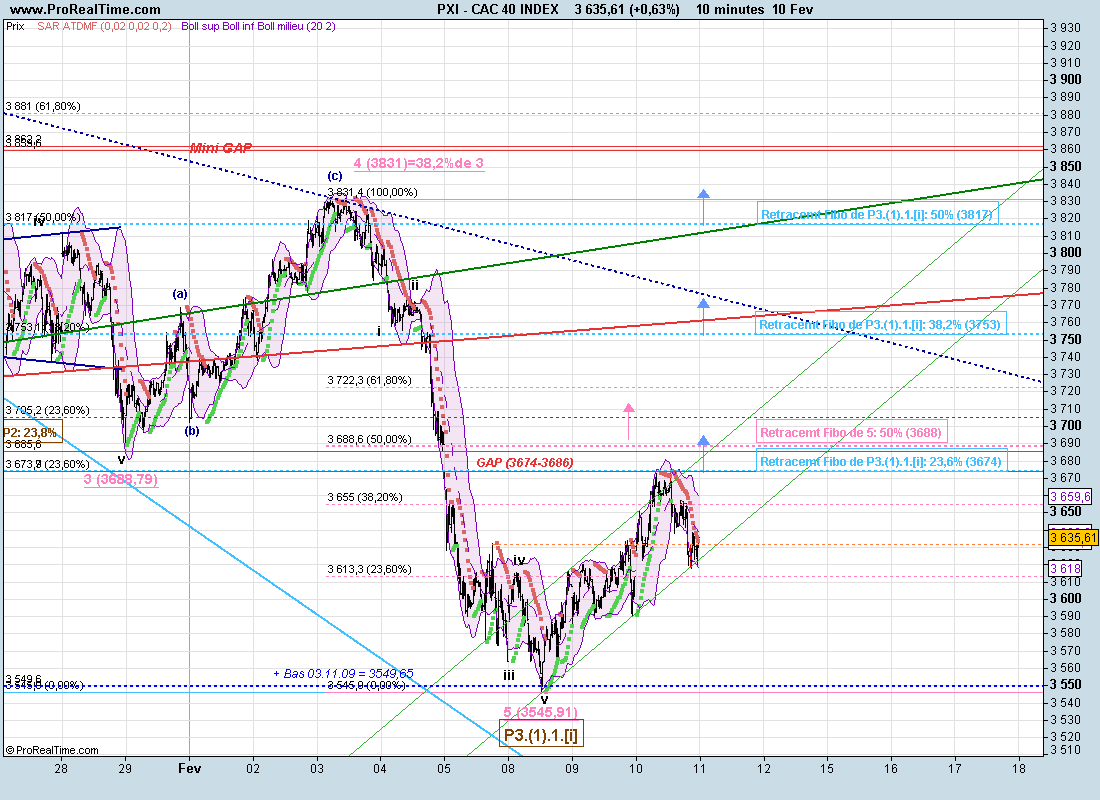Select the Retracemt Fibo 38,2% (3753) box
The width and height of the screenshot is (1100, 800).
tap(882, 324)
